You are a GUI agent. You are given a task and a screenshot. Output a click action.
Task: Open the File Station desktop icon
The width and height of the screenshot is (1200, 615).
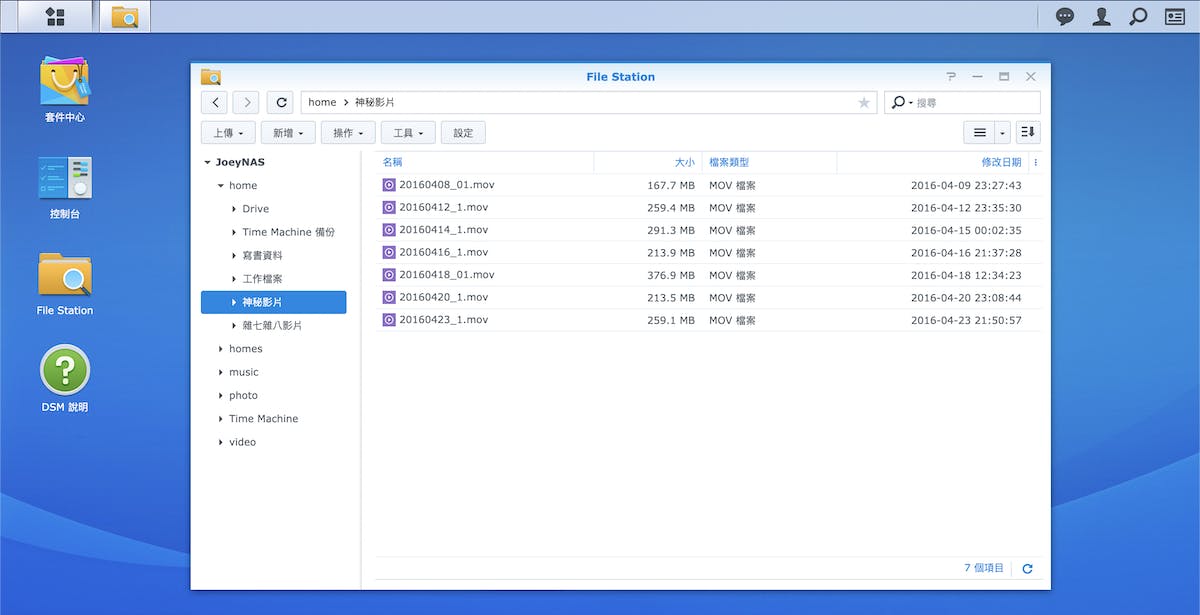coord(65,284)
